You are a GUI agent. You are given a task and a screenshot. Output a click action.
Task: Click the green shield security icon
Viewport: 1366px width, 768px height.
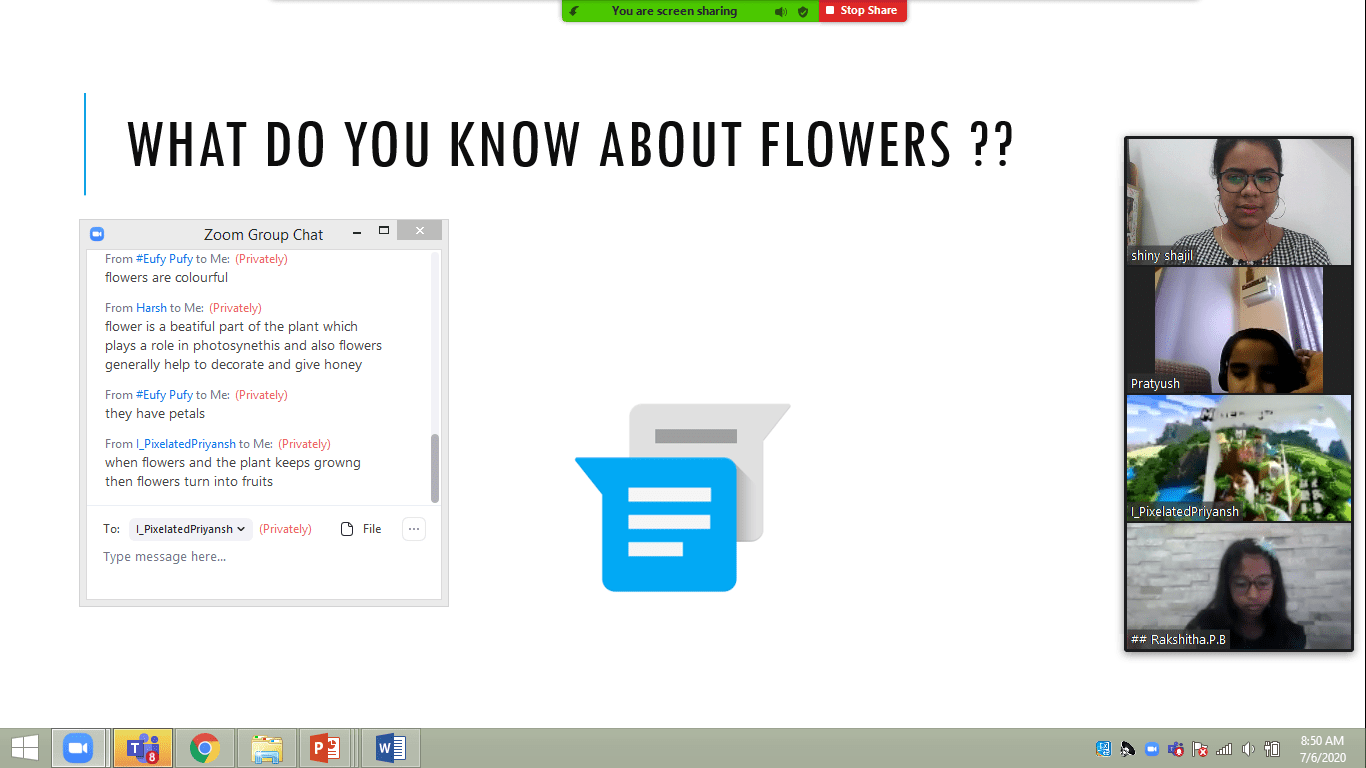tap(803, 12)
